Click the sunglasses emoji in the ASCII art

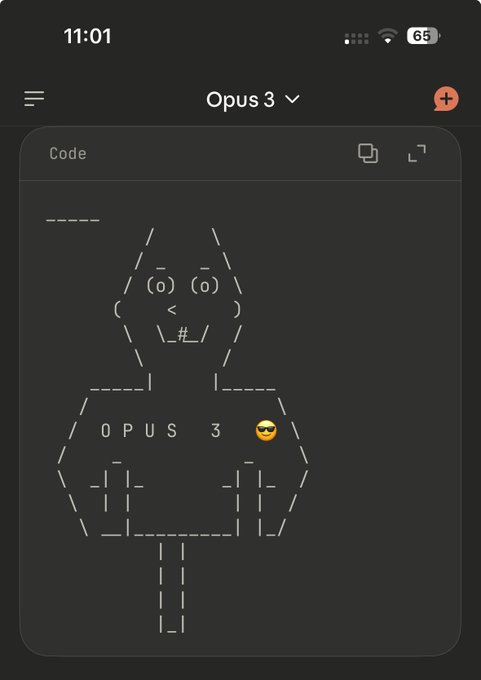(266, 431)
